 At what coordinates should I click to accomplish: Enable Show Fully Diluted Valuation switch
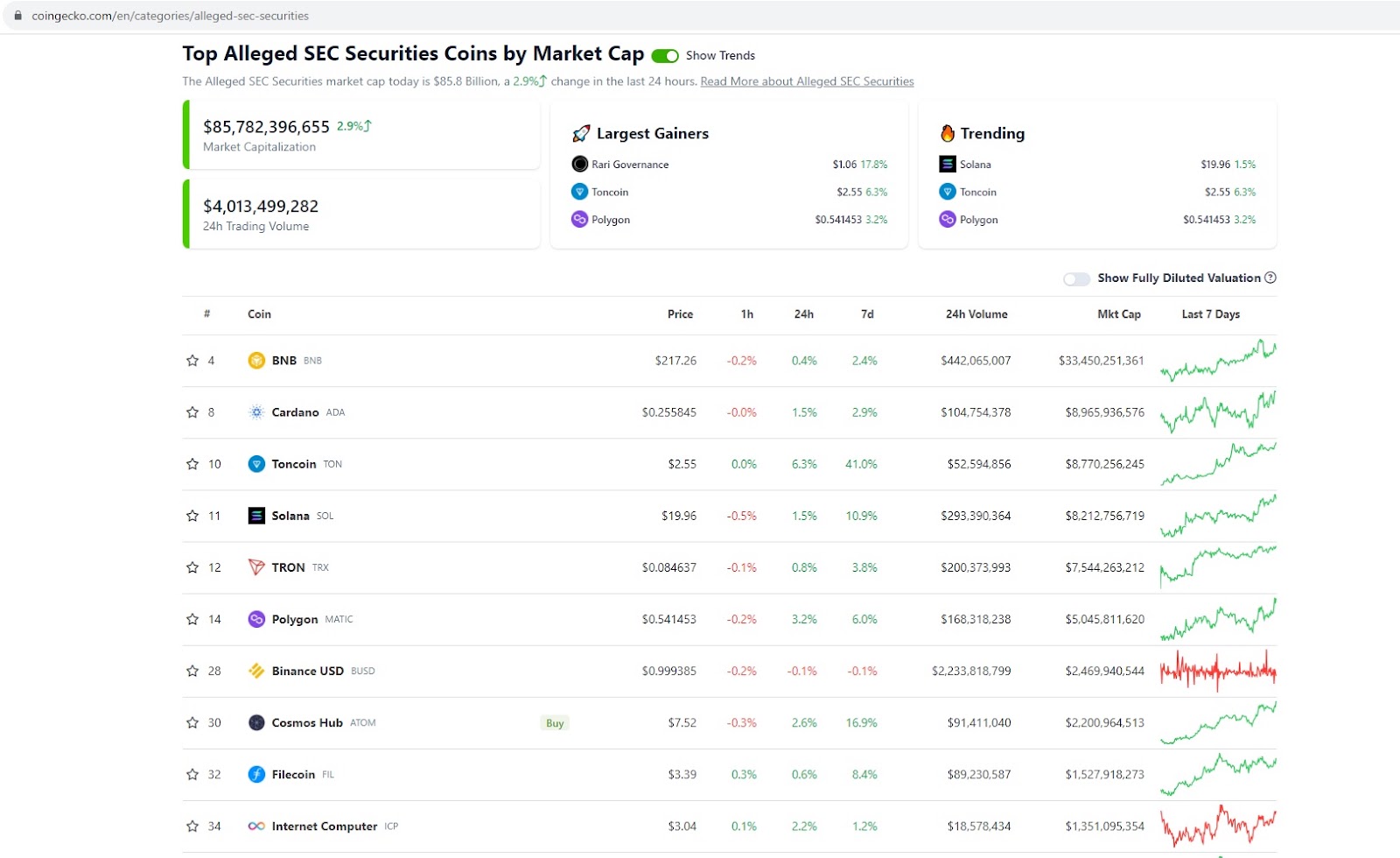pos(1076,278)
